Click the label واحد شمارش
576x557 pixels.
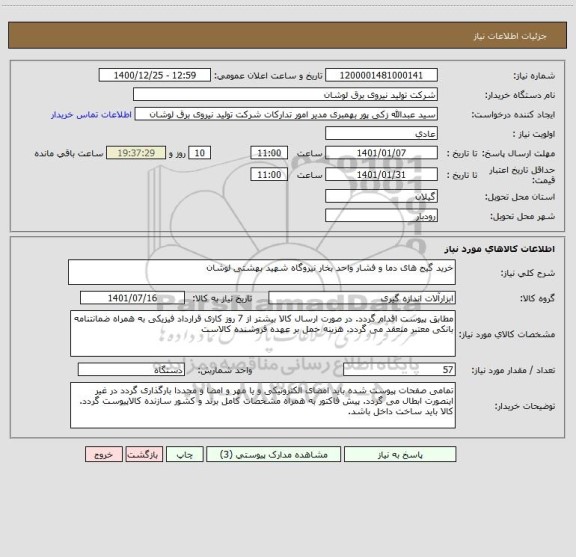tap(225, 370)
